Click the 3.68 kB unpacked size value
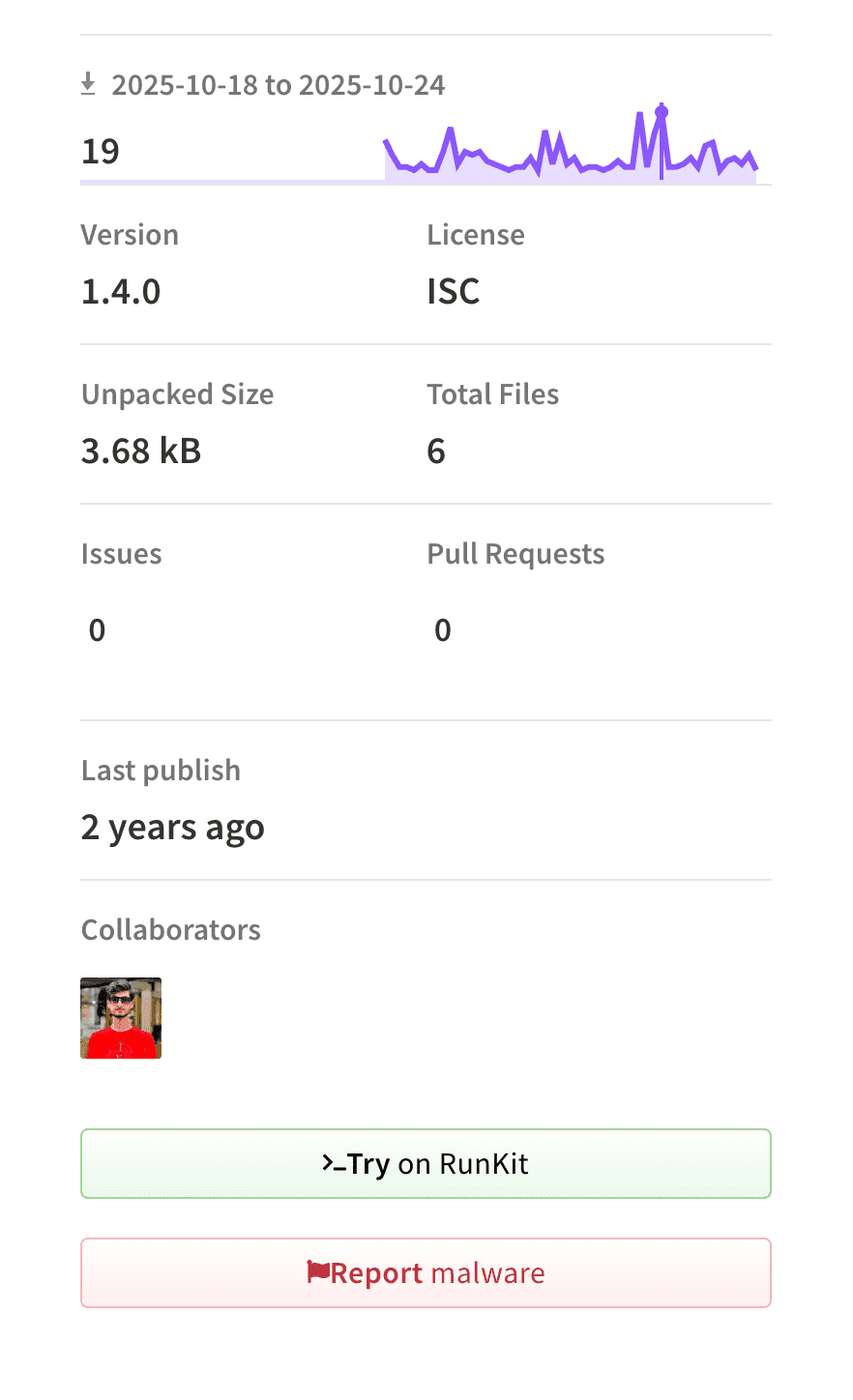This screenshot has height=1400, width=853. 141,451
